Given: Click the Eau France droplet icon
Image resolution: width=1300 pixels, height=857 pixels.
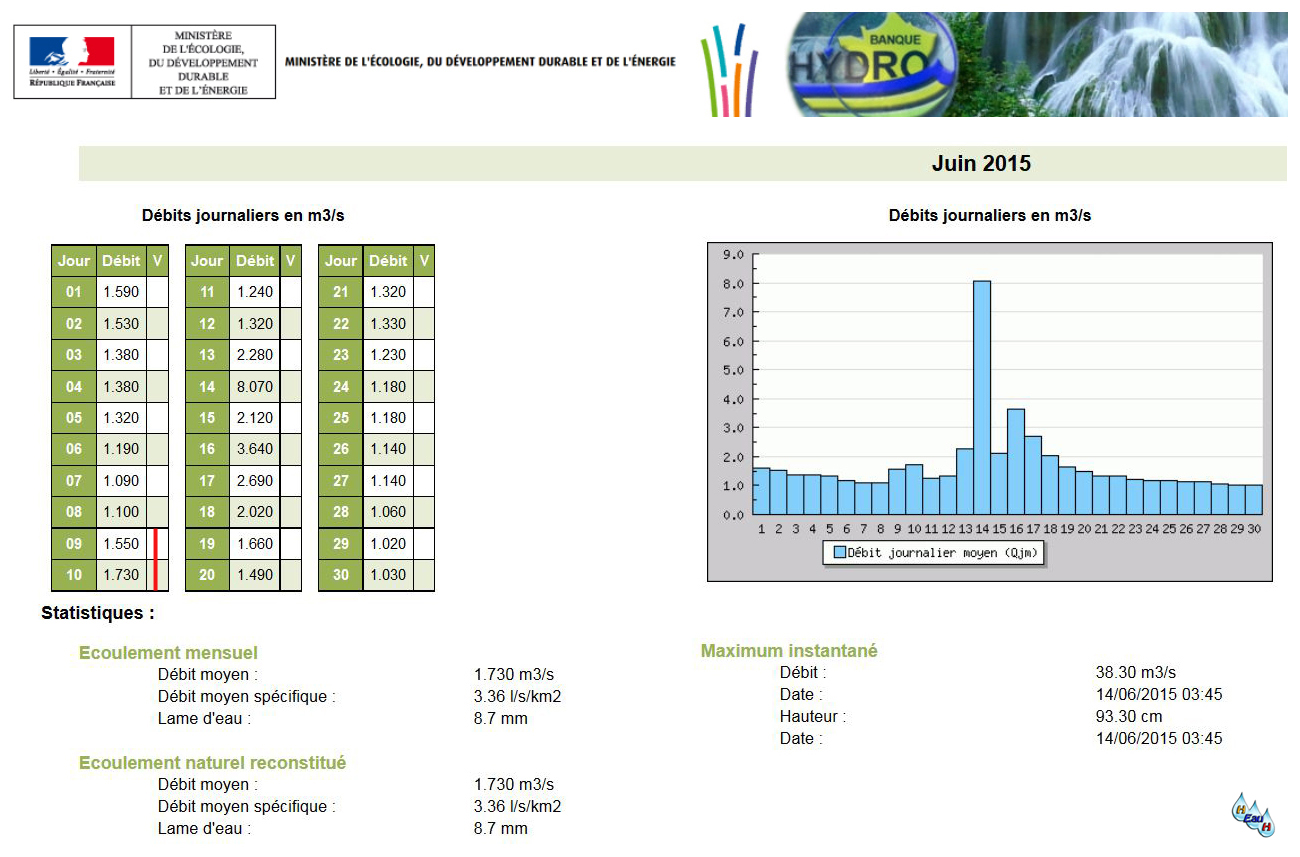Looking at the screenshot, I should tap(1253, 814).
